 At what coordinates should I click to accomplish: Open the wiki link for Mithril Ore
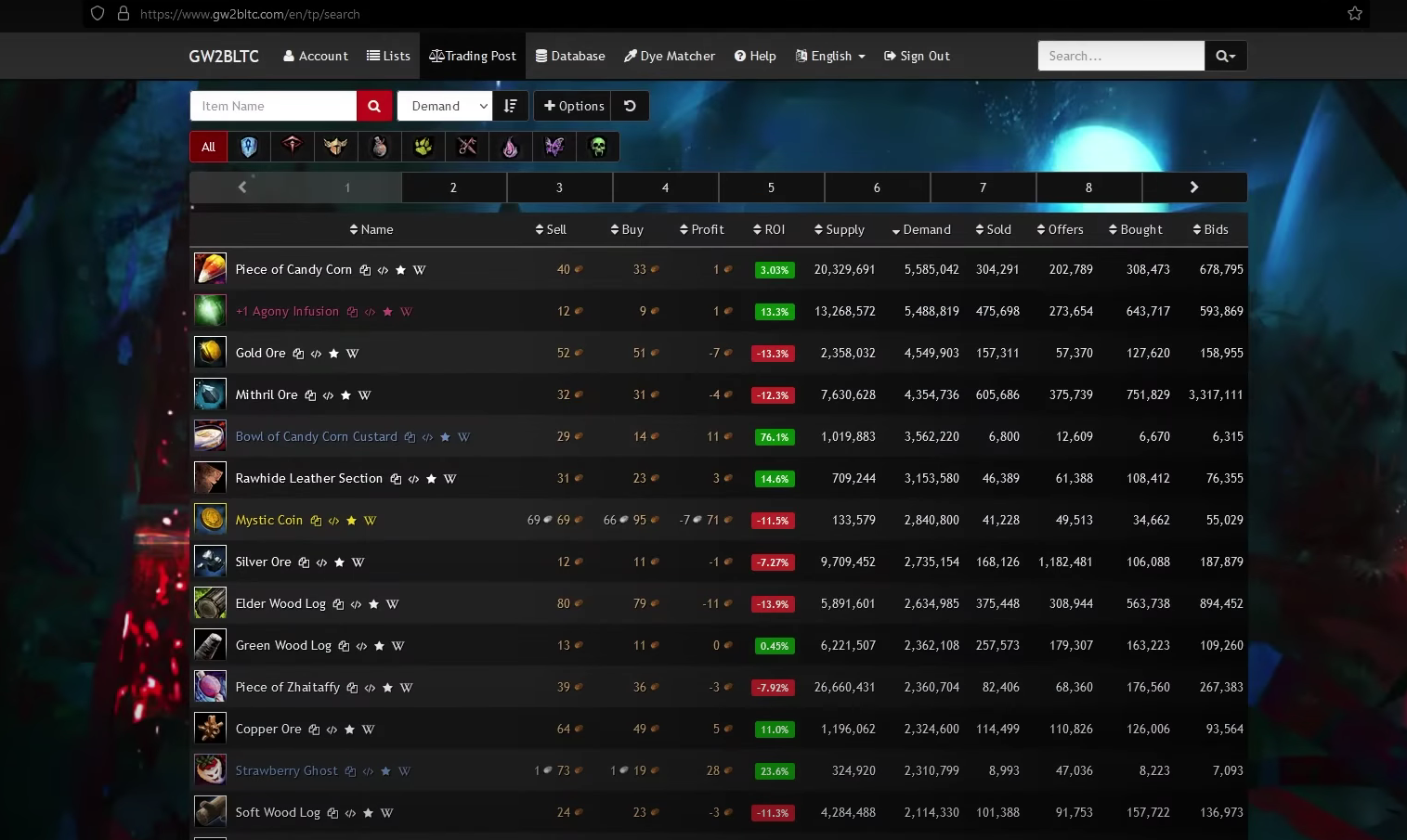tap(364, 395)
